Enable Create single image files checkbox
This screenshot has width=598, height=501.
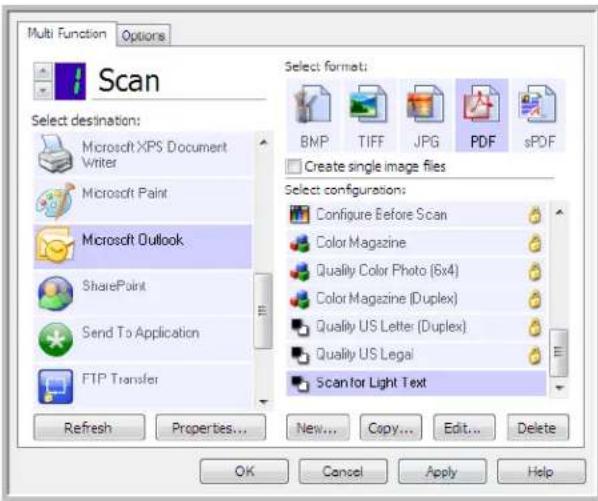pos(293,167)
